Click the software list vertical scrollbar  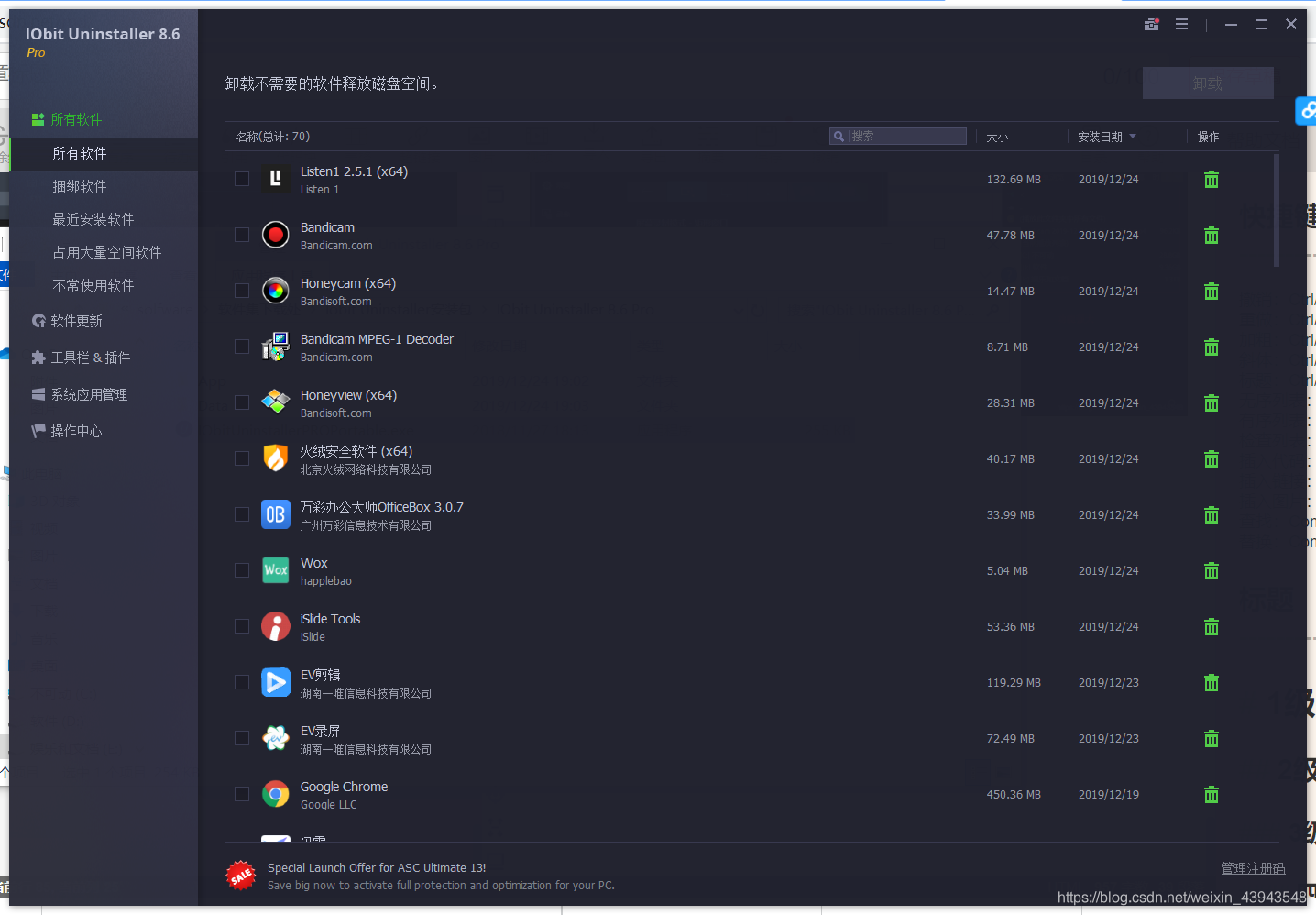click(x=1276, y=211)
